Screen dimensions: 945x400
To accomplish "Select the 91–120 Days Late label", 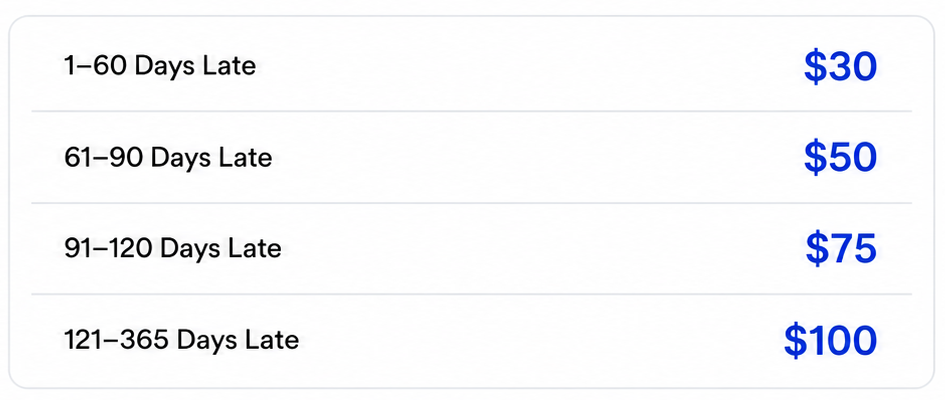I will click(172, 248).
